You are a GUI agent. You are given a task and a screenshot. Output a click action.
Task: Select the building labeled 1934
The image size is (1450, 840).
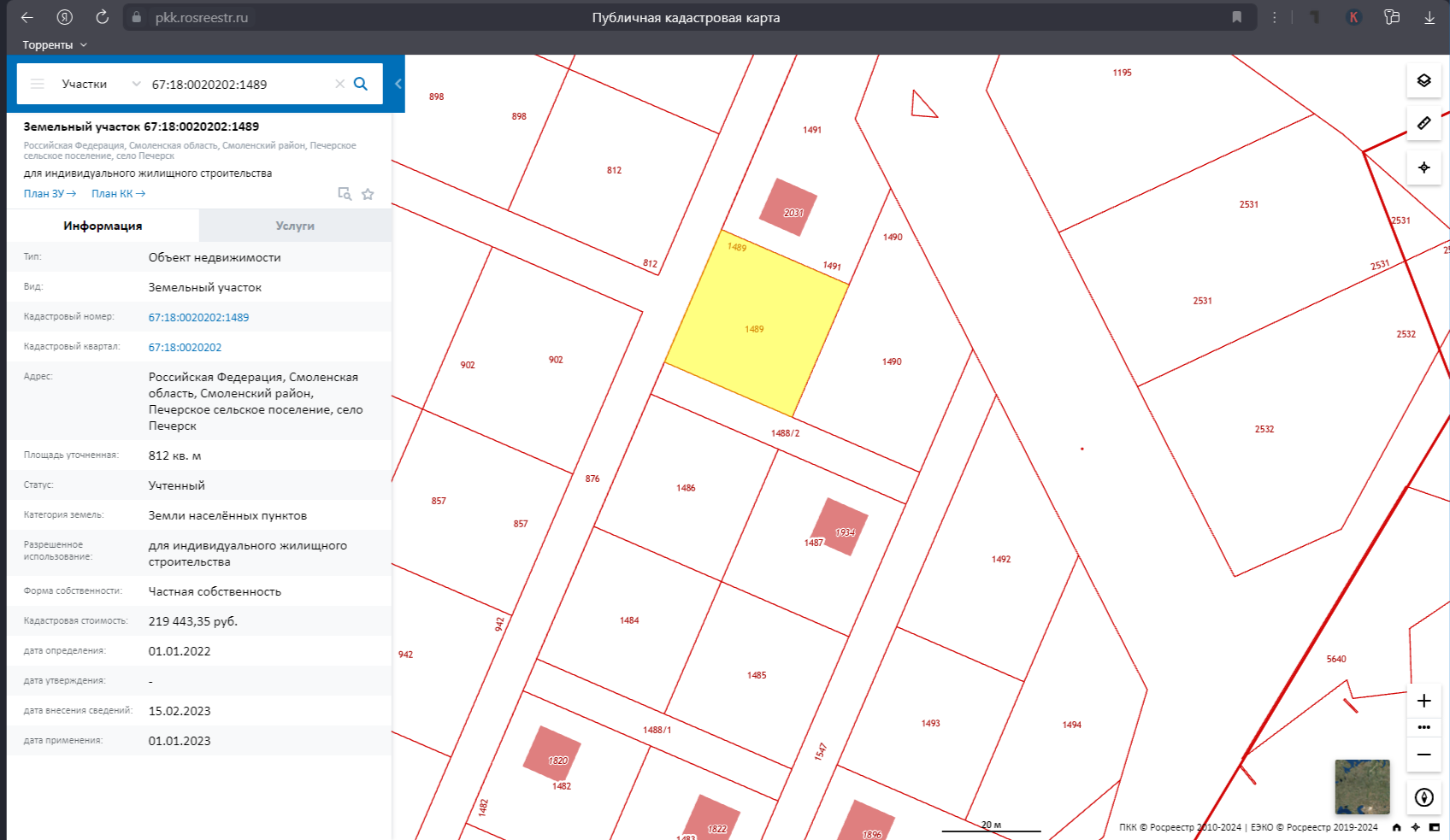840,526
